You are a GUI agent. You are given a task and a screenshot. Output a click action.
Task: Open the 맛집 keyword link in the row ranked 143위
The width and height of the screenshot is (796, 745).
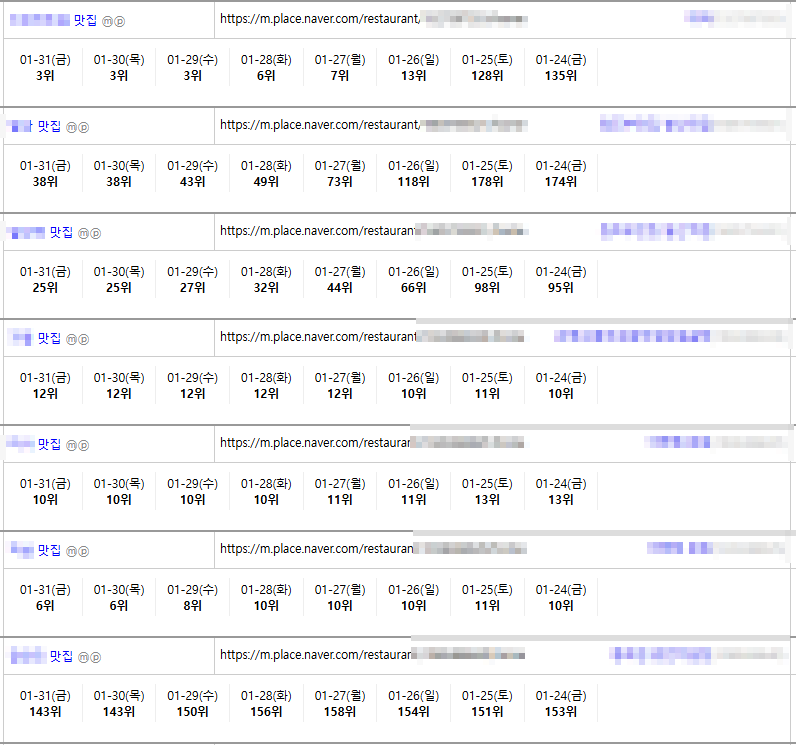(x=62, y=656)
